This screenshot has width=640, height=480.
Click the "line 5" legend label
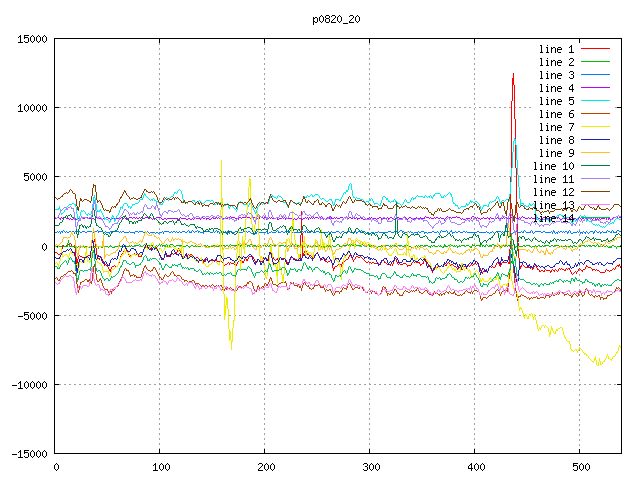556,101
